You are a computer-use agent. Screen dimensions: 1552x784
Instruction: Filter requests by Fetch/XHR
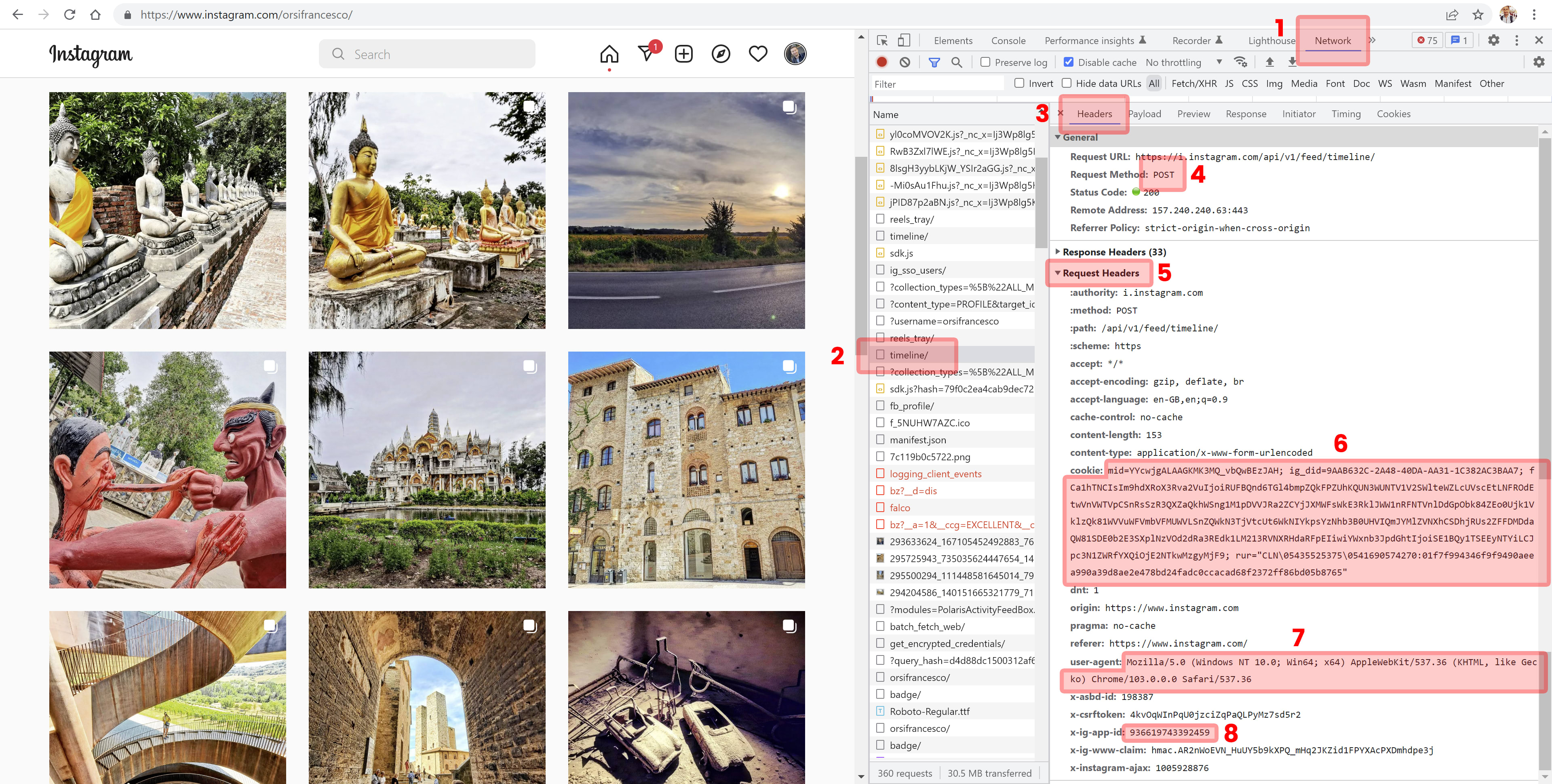click(x=1194, y=83)
